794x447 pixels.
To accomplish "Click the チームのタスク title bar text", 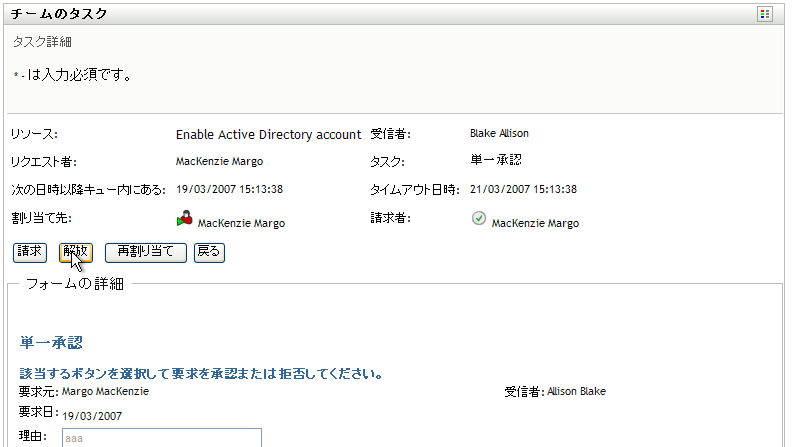I will click(x=59, y=14).
